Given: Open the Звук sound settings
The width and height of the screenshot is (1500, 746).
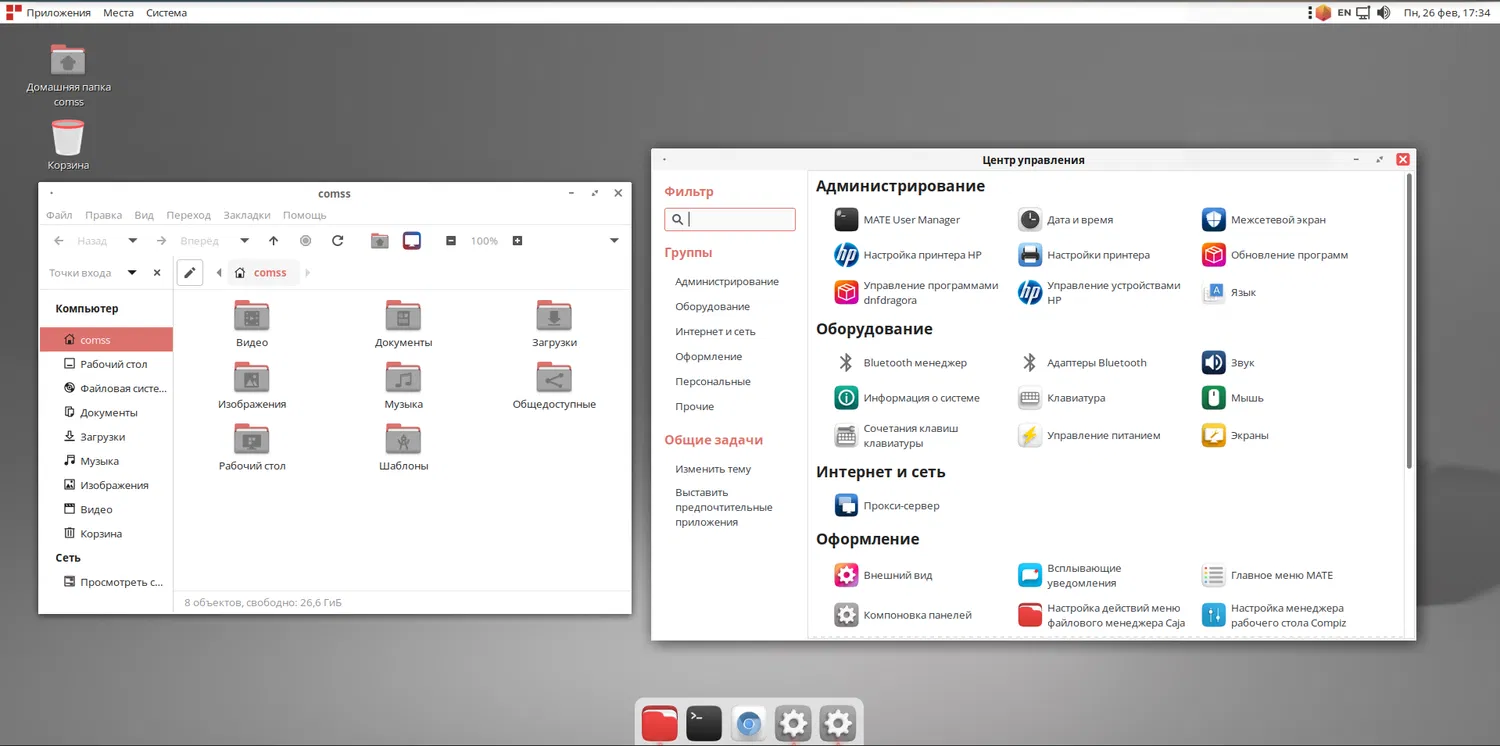Looking at the screenshot, I should [1228, 363].
